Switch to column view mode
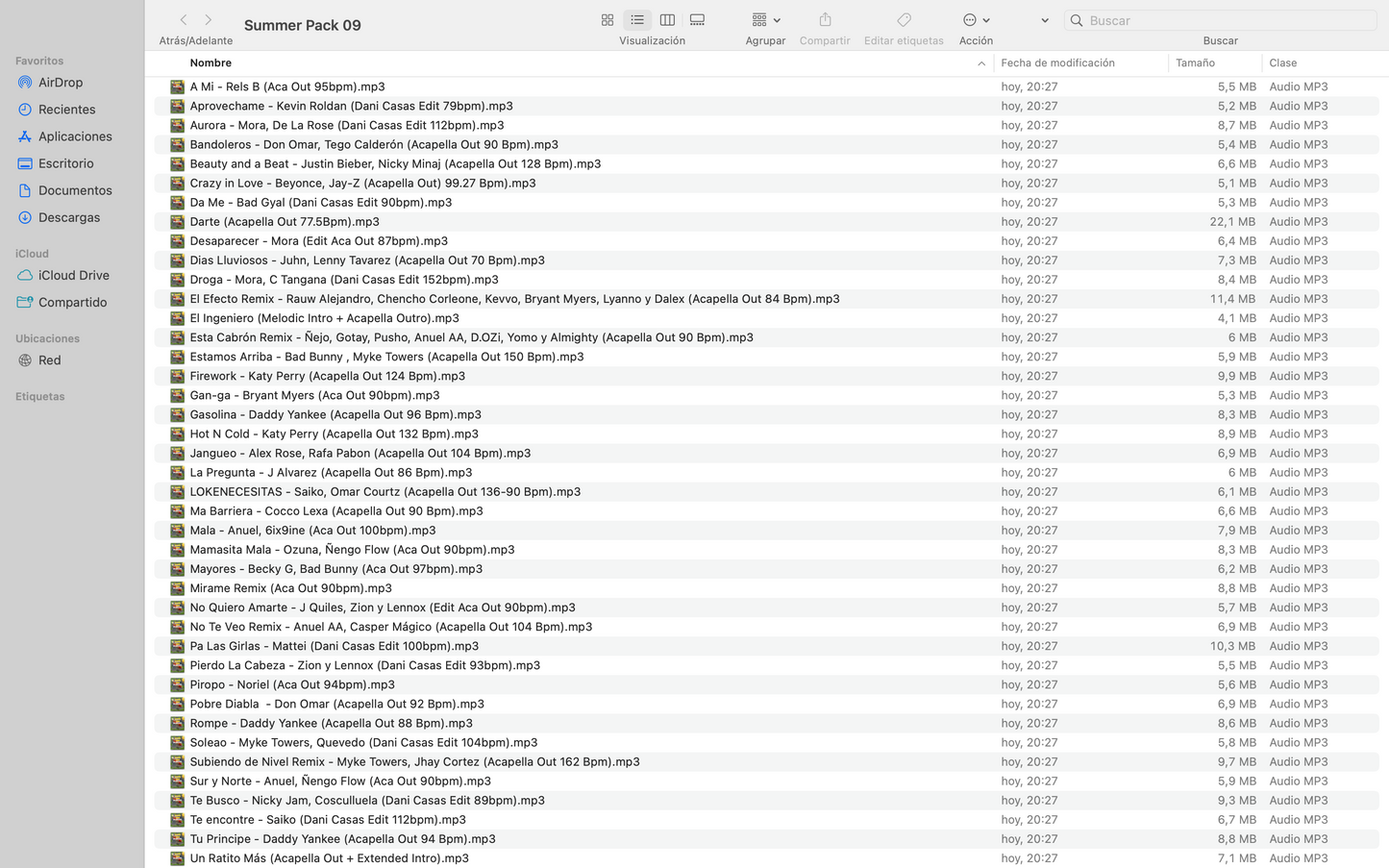 point(667,20)
